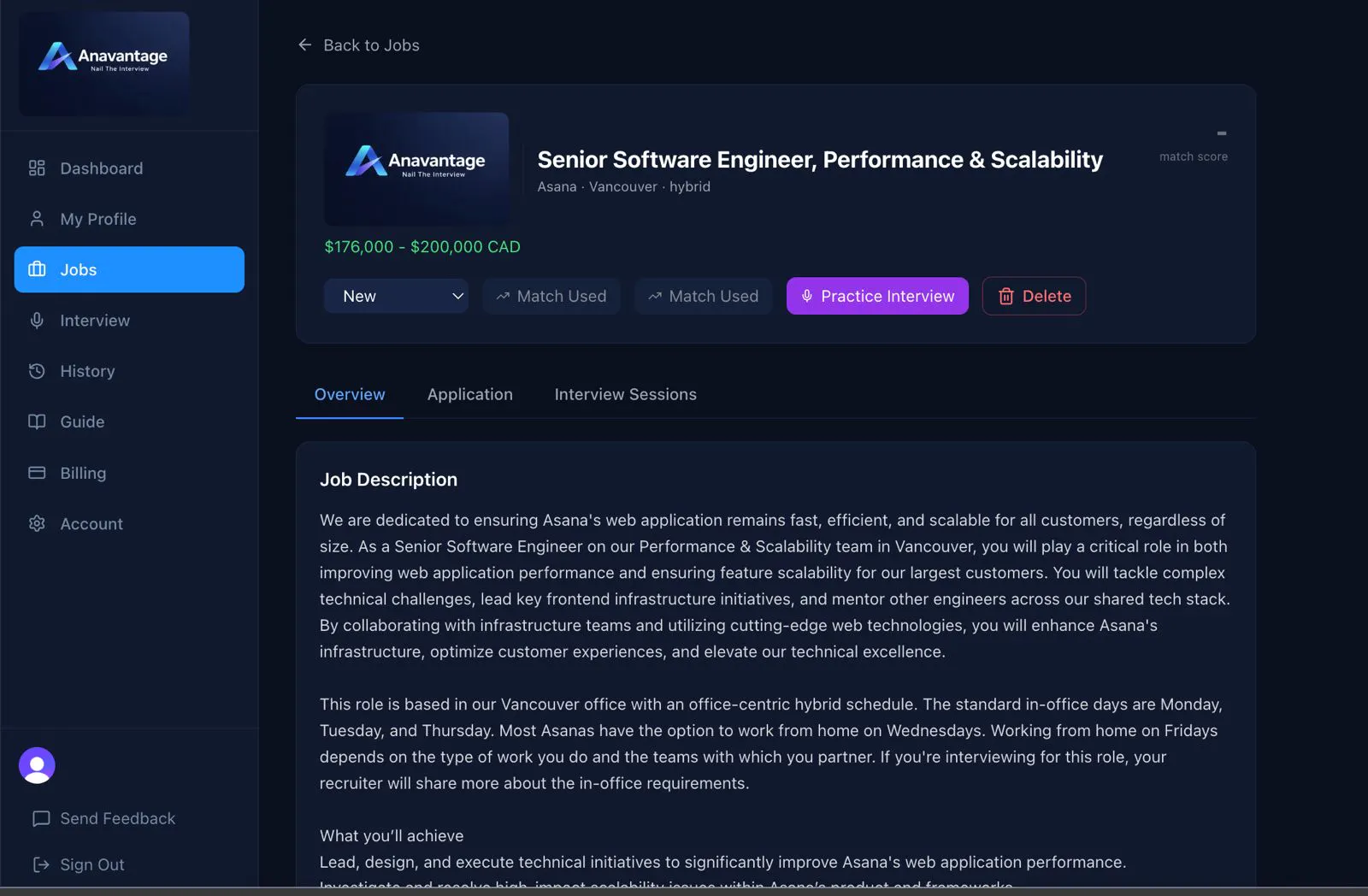Click the What you'll achieve text

tap(392, 836)
